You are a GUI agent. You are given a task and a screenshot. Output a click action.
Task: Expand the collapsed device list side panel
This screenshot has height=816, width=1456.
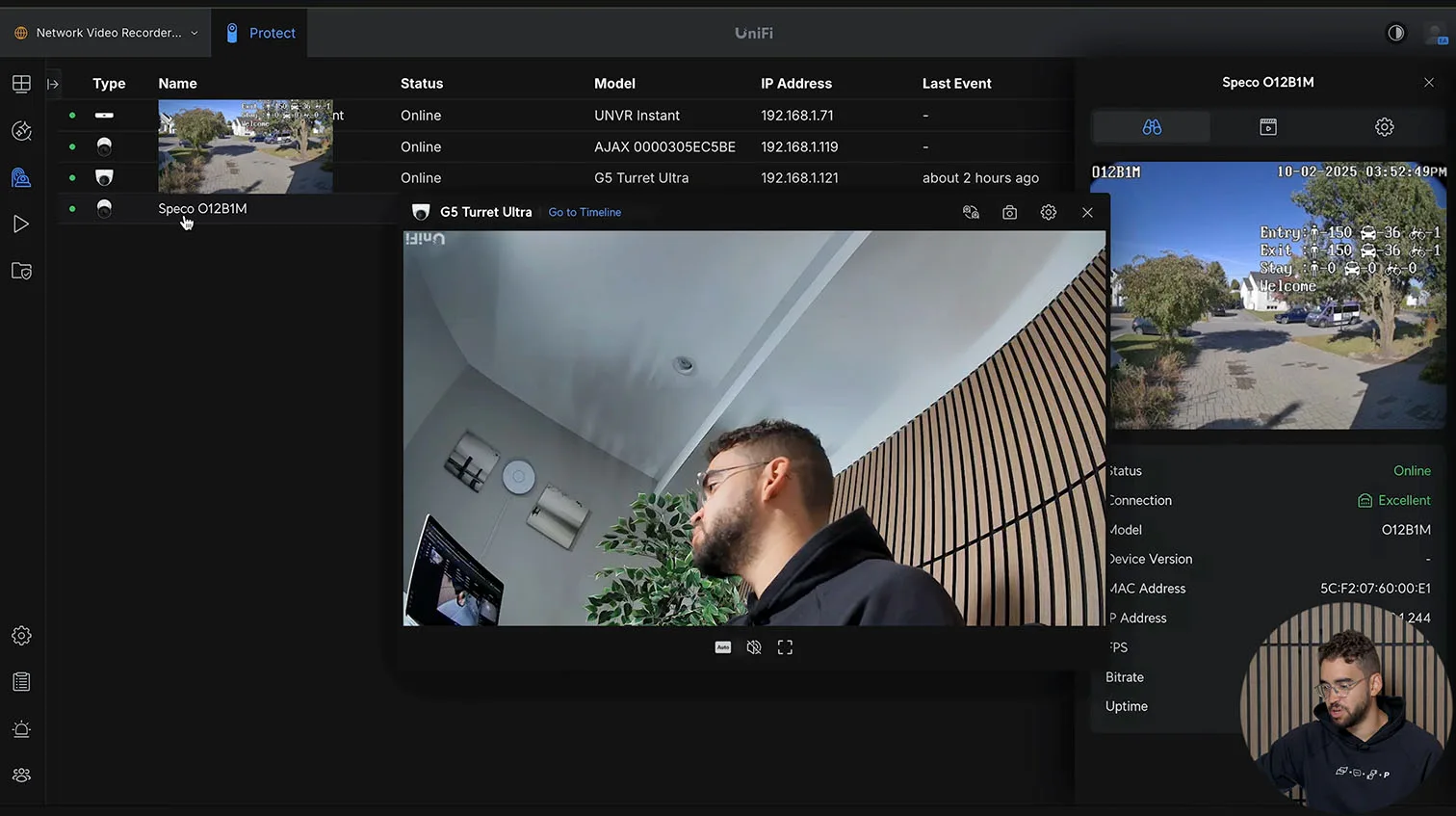point(53,84)
